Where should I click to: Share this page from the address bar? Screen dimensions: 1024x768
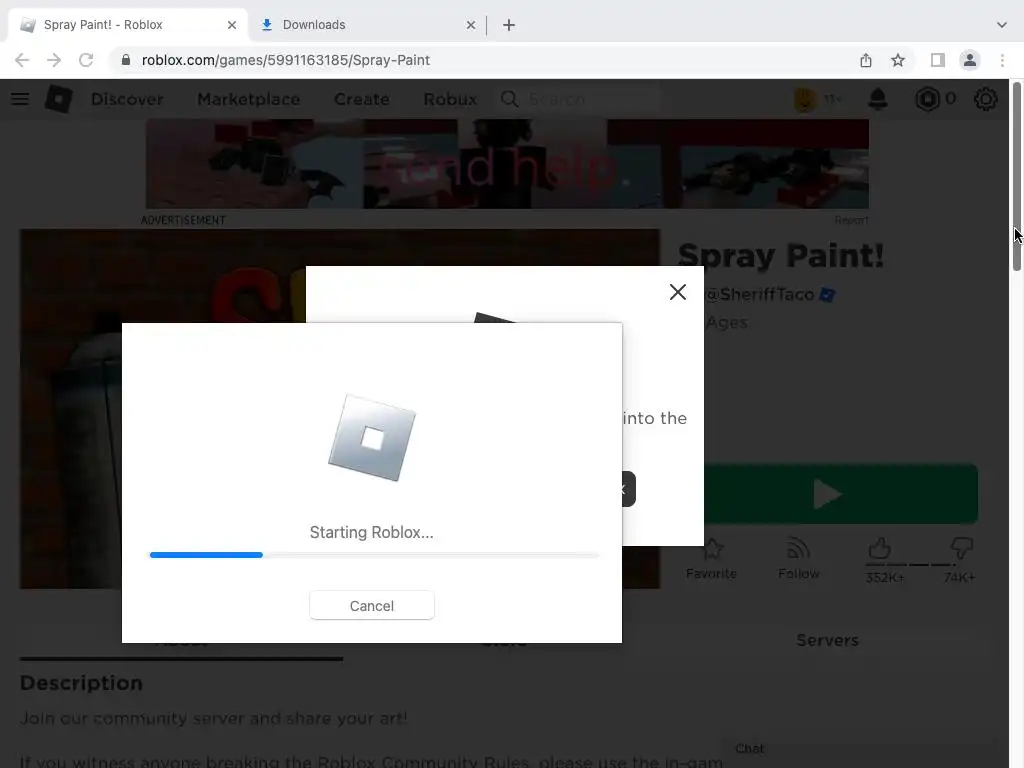tap(866, 60)
